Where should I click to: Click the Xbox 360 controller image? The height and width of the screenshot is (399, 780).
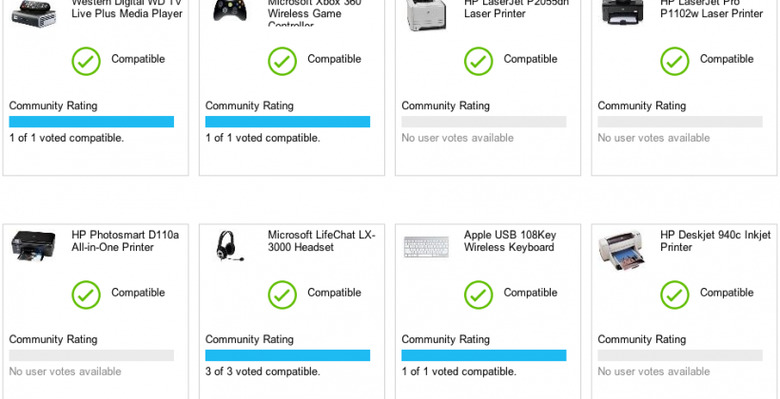[230, 10]
